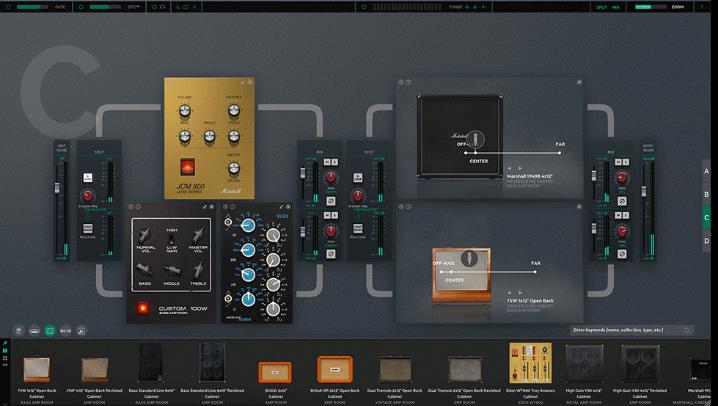Adjust the output volume fader at far right
Viewport: 718px width, 406px height.
[x=643, y=191]
